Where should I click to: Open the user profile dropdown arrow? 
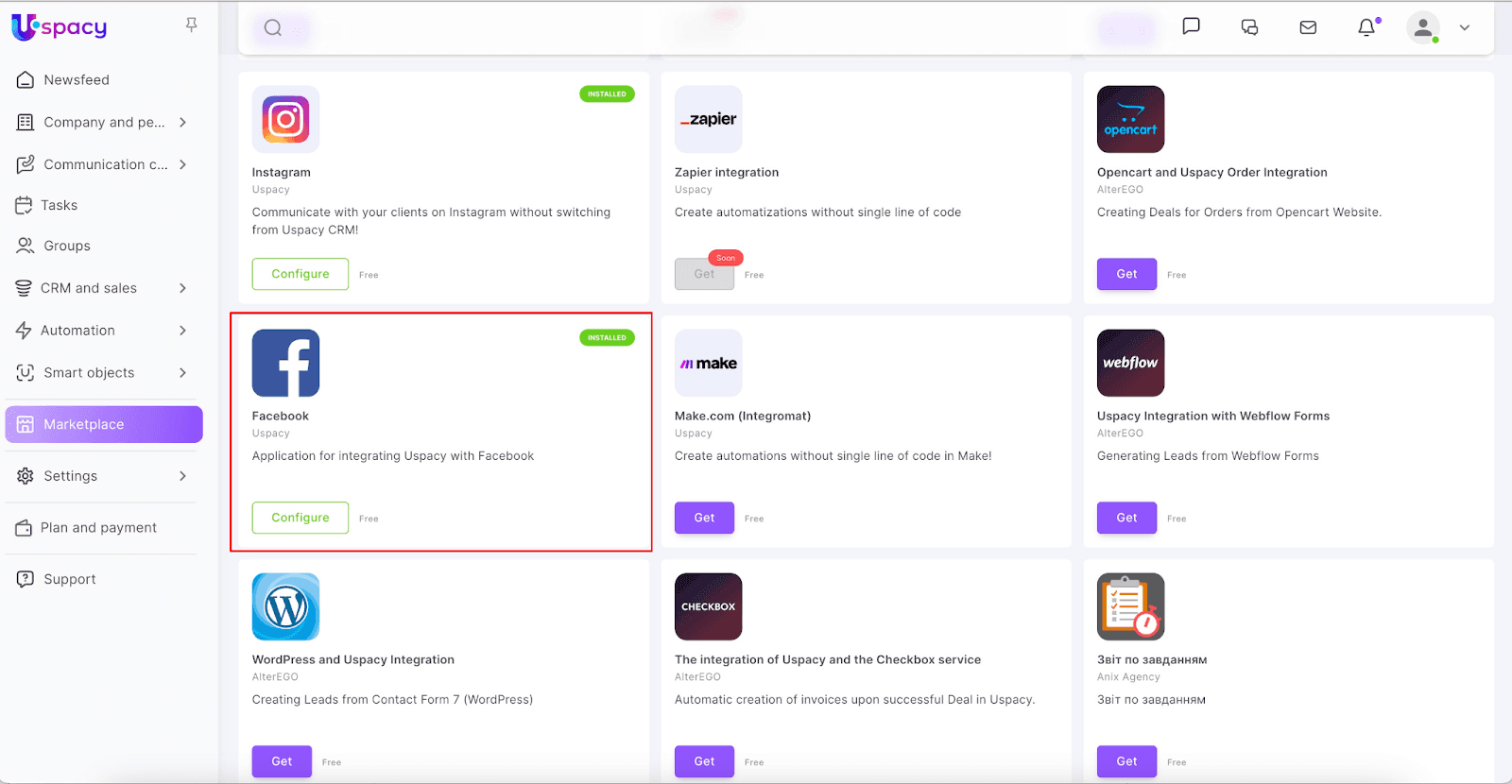point(1465,27)
